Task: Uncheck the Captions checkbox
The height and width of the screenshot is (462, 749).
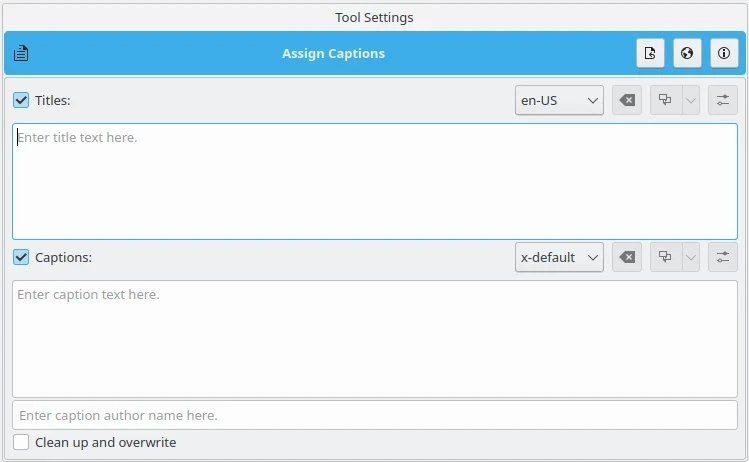Action: [x=21, y=257]
